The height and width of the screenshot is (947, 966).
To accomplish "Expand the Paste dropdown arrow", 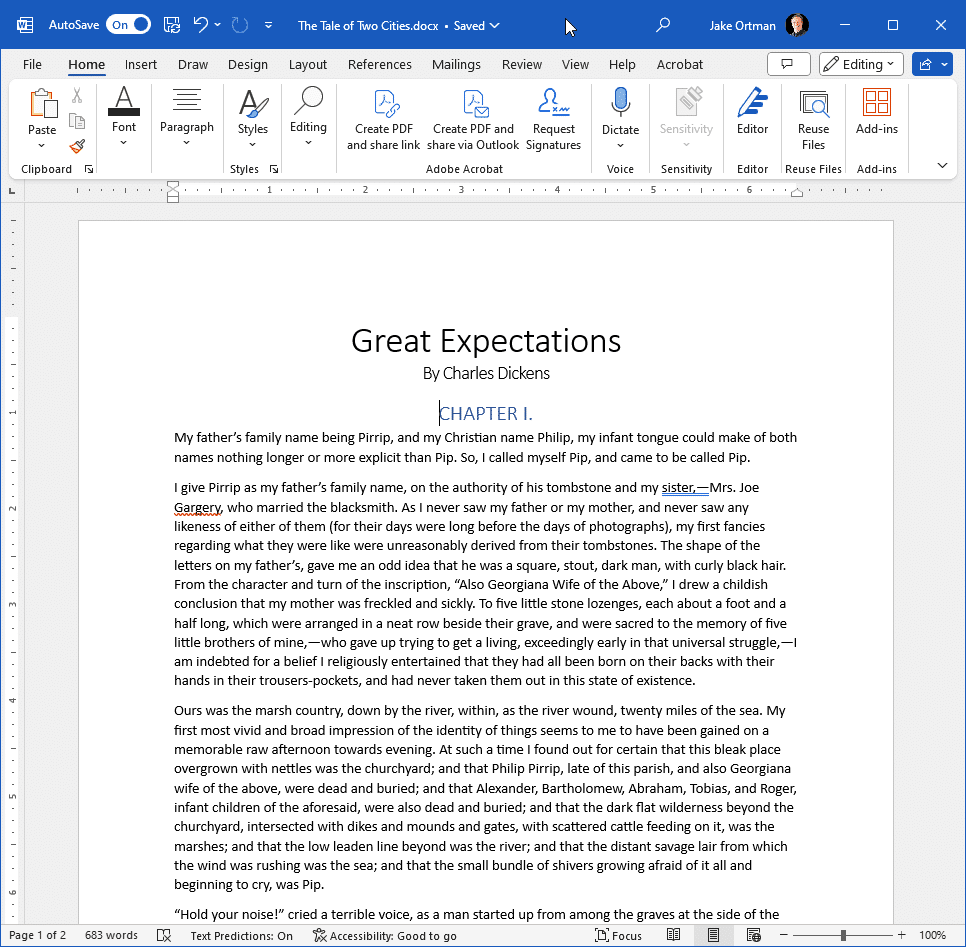I will point(41,146).
